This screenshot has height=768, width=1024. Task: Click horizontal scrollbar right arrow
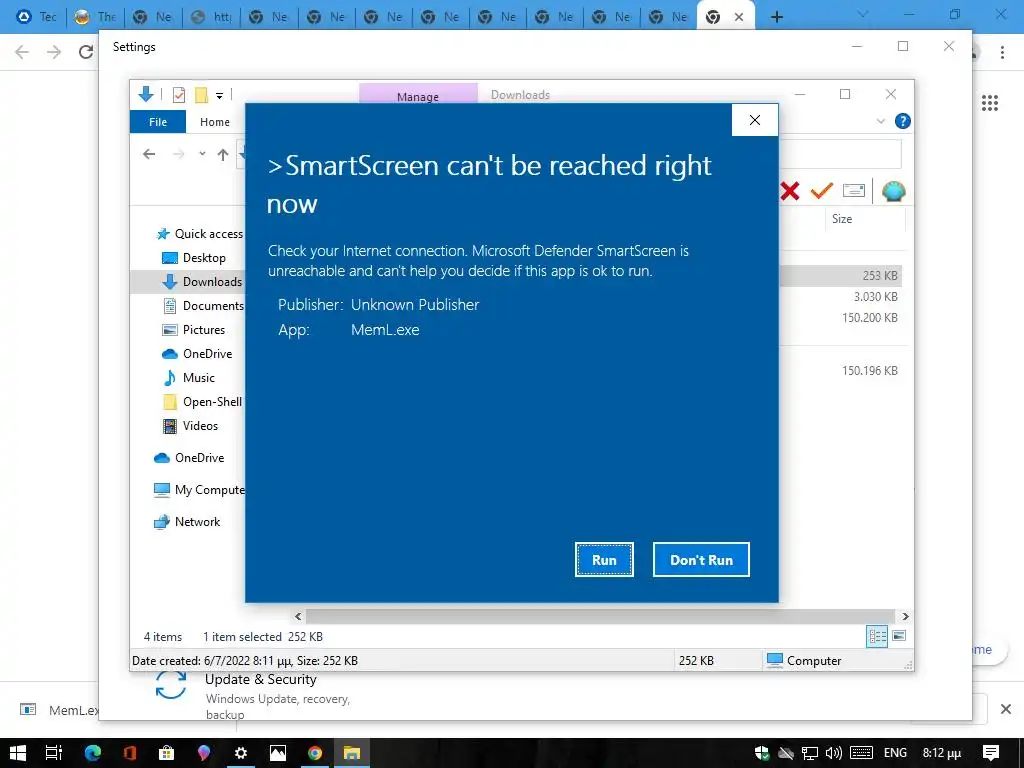pyautogui.click(x=905, y=616)
